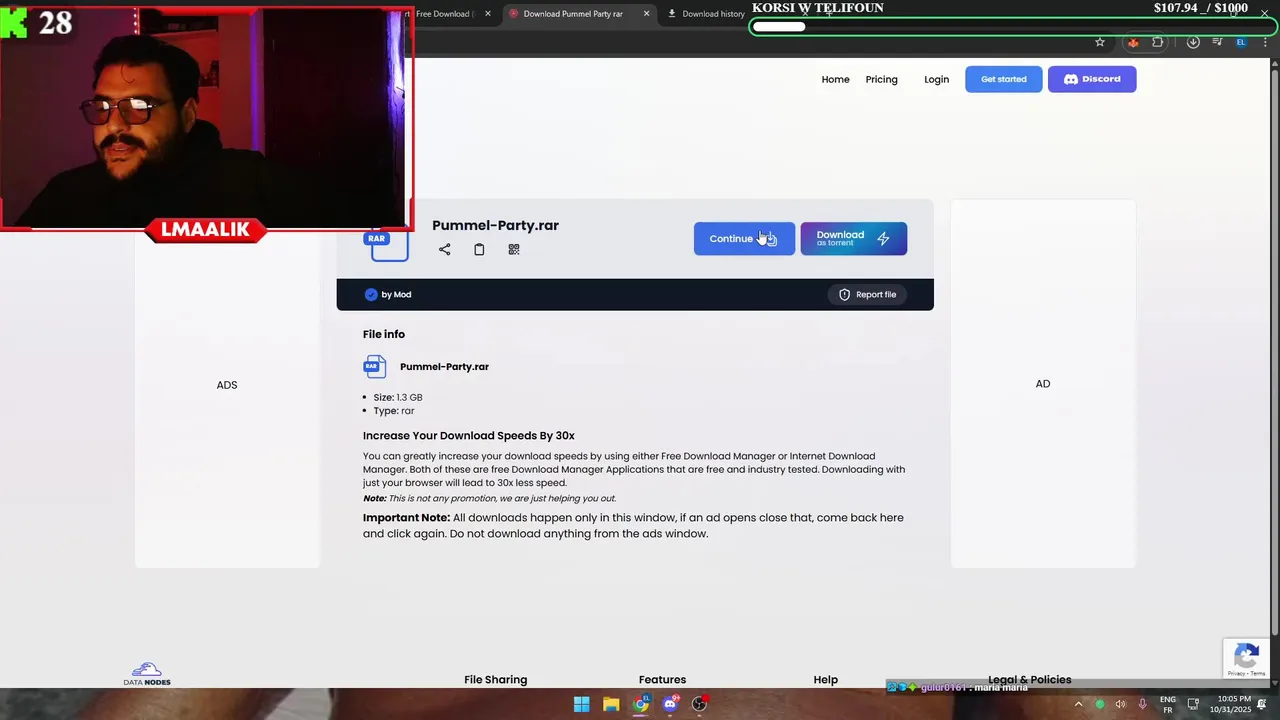Image resolution: width=1280 pixels, height=720 pixels.
Task: Click the Get started button
Action: (1003, 79)
